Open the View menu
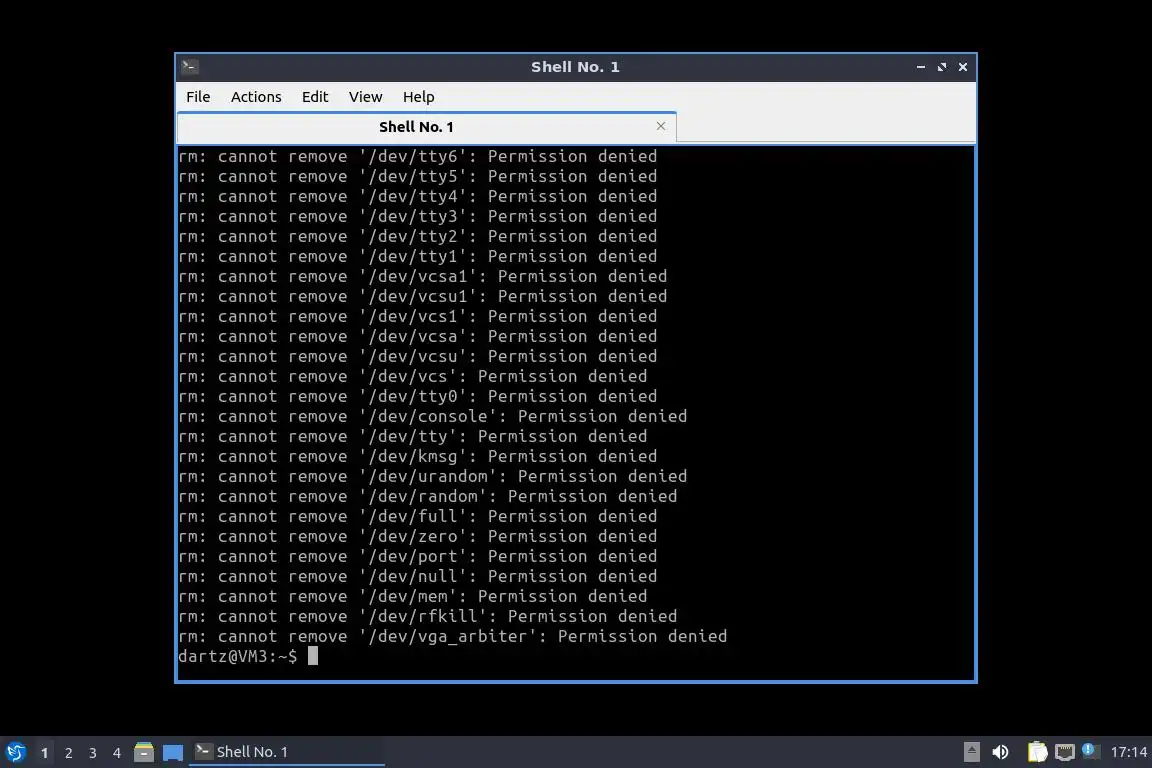 (365, 97)
